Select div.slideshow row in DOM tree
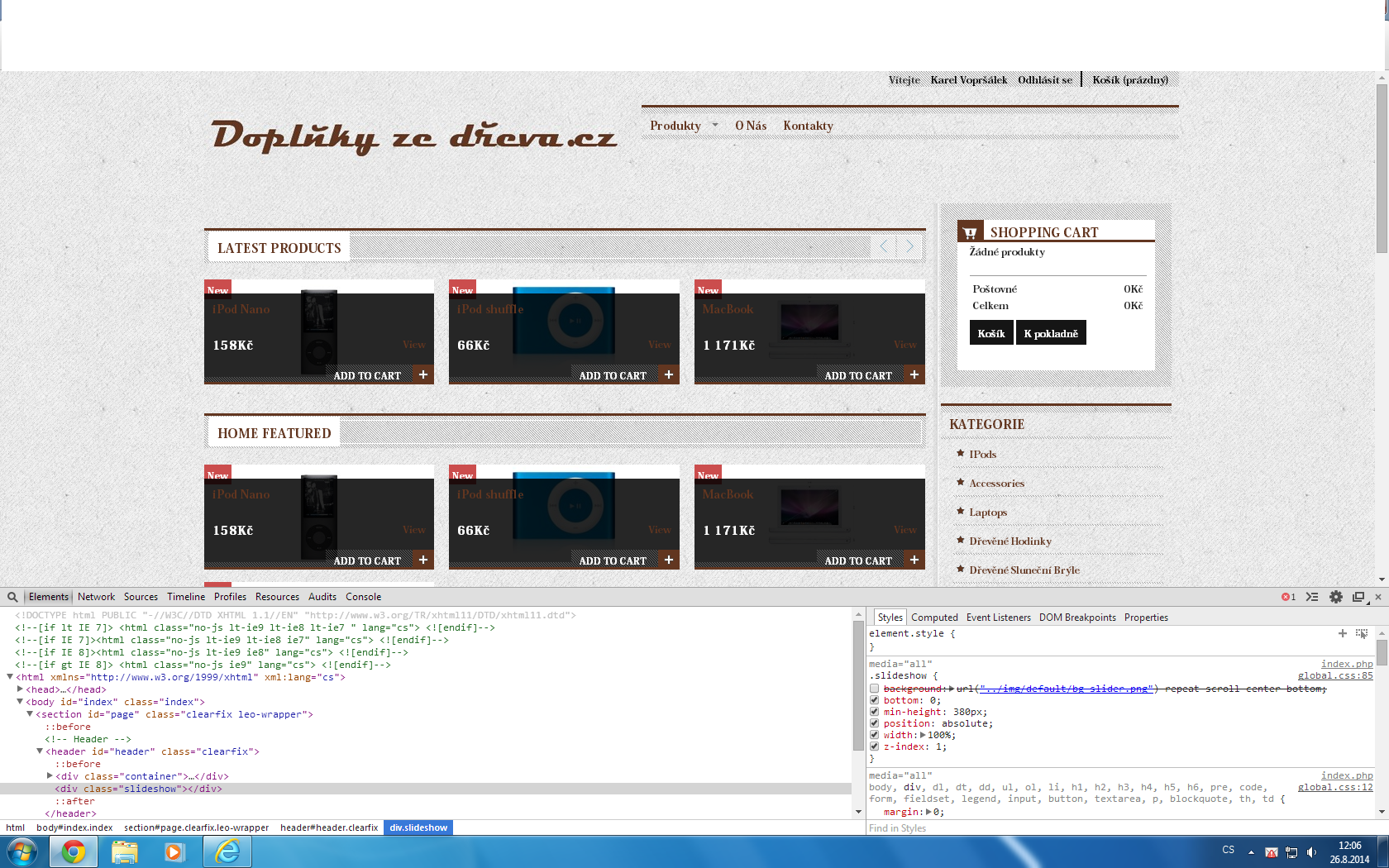Screen dimensions: 1389x868 [426, 789]
